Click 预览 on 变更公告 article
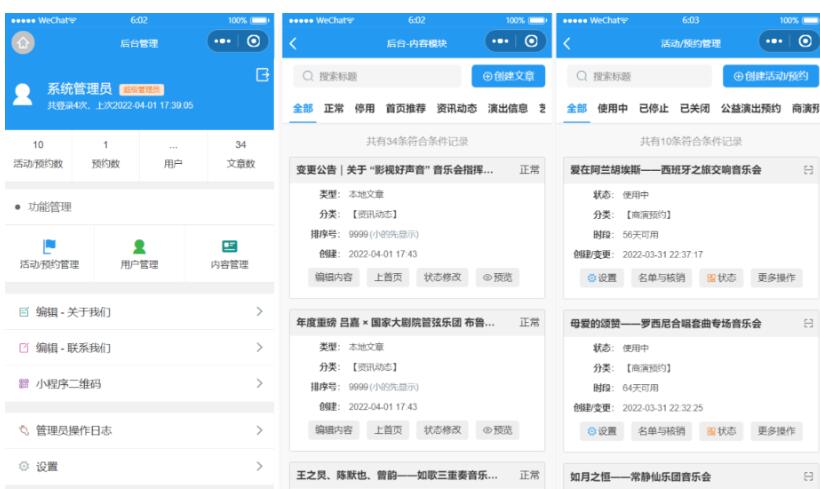The width and height of the screenshot is (820, 489). pyautogui.click(x=497, y=277)
